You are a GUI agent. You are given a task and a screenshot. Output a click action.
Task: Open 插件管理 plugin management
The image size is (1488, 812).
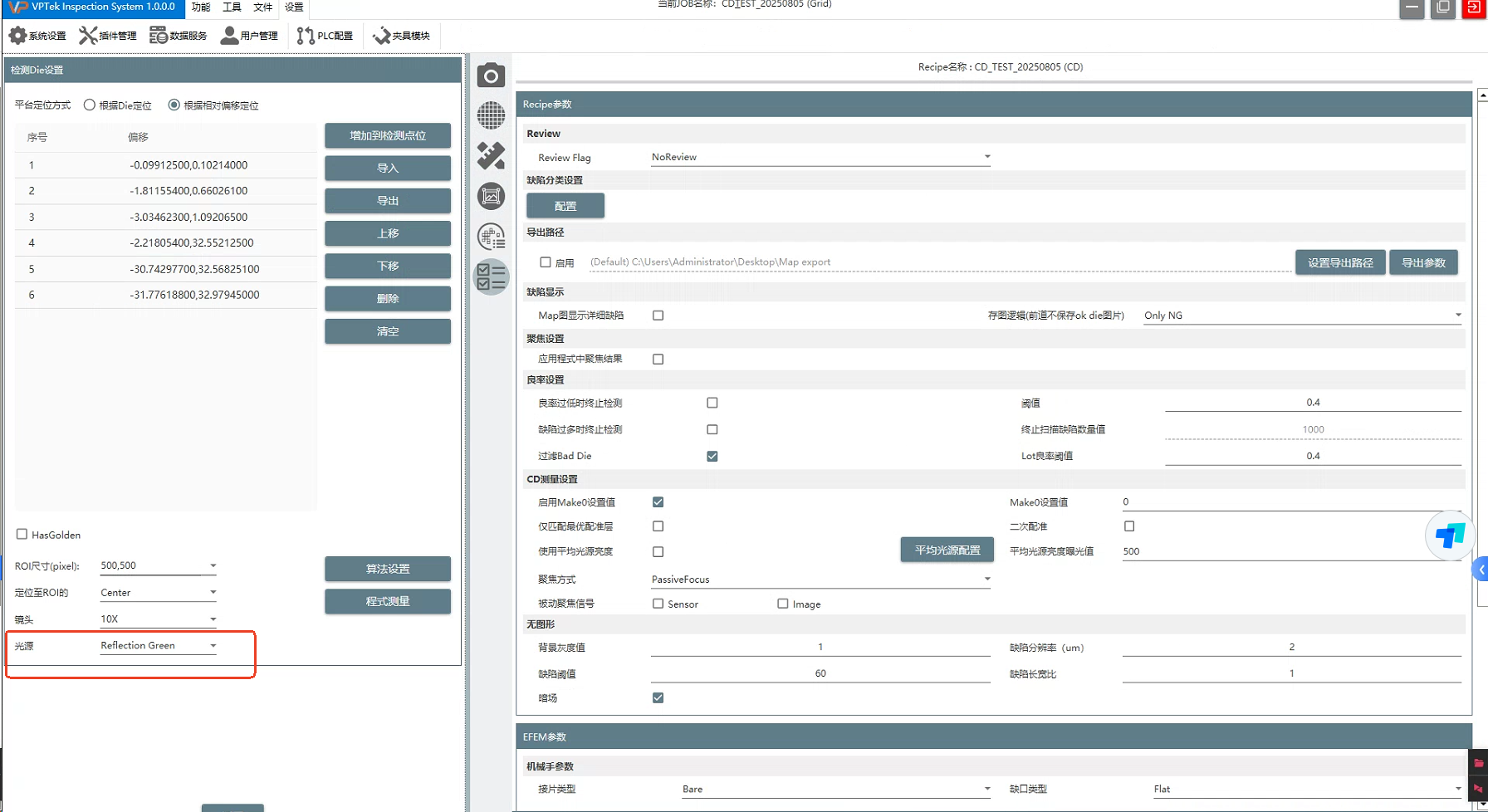coord(108,36)
